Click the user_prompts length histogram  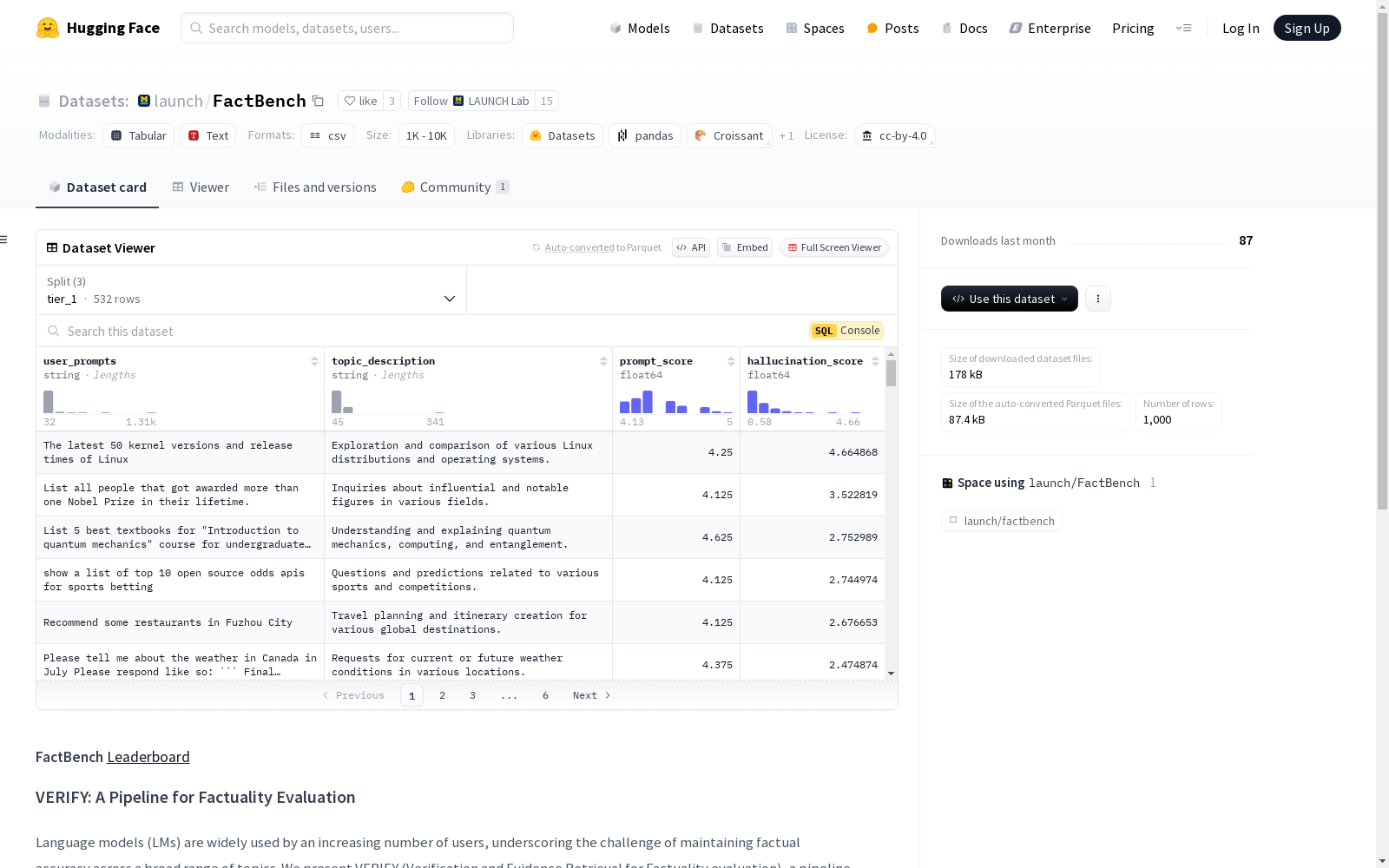[x=100, y=402]
